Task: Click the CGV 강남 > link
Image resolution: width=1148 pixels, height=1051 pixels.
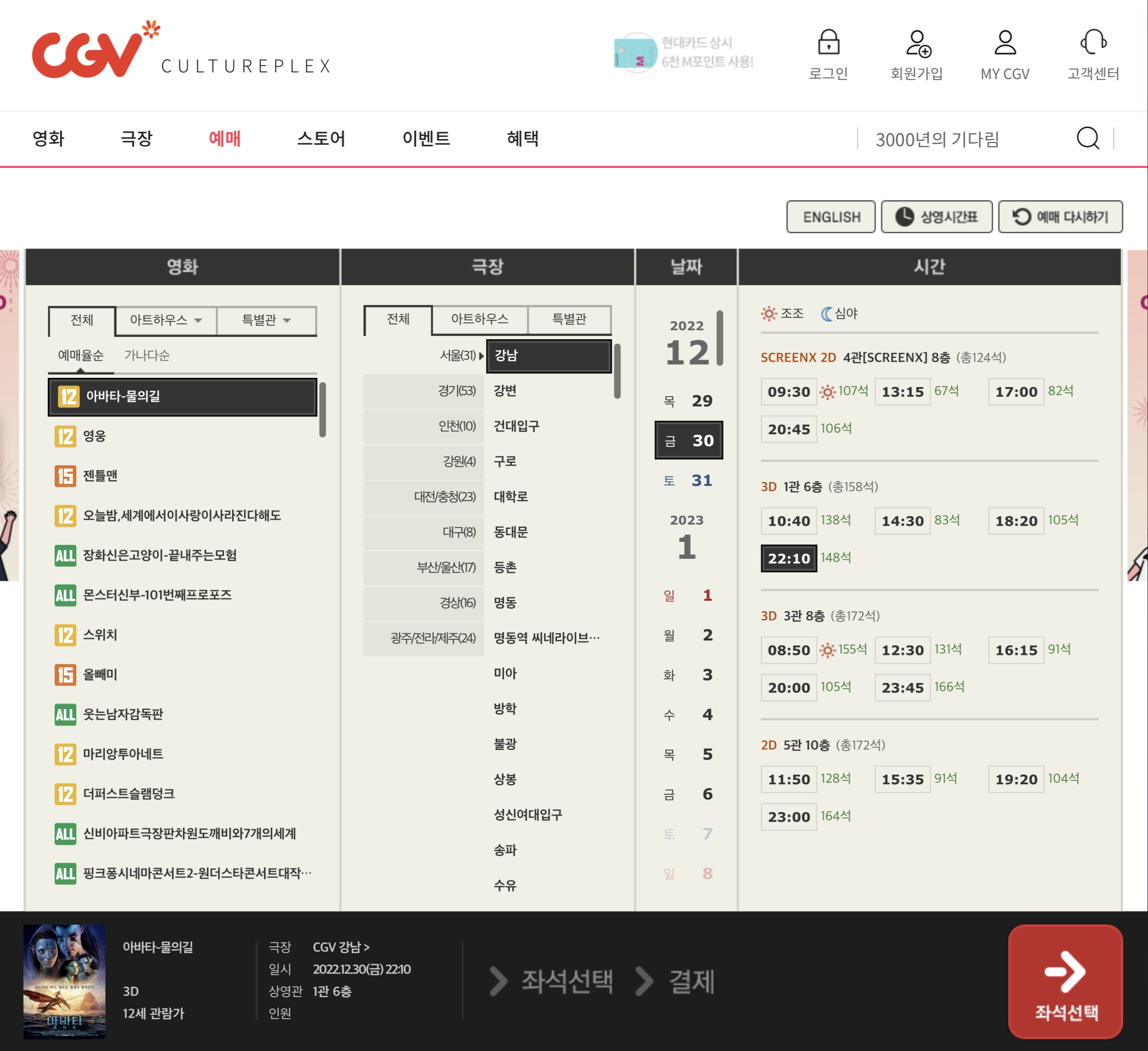Action: 341,947
